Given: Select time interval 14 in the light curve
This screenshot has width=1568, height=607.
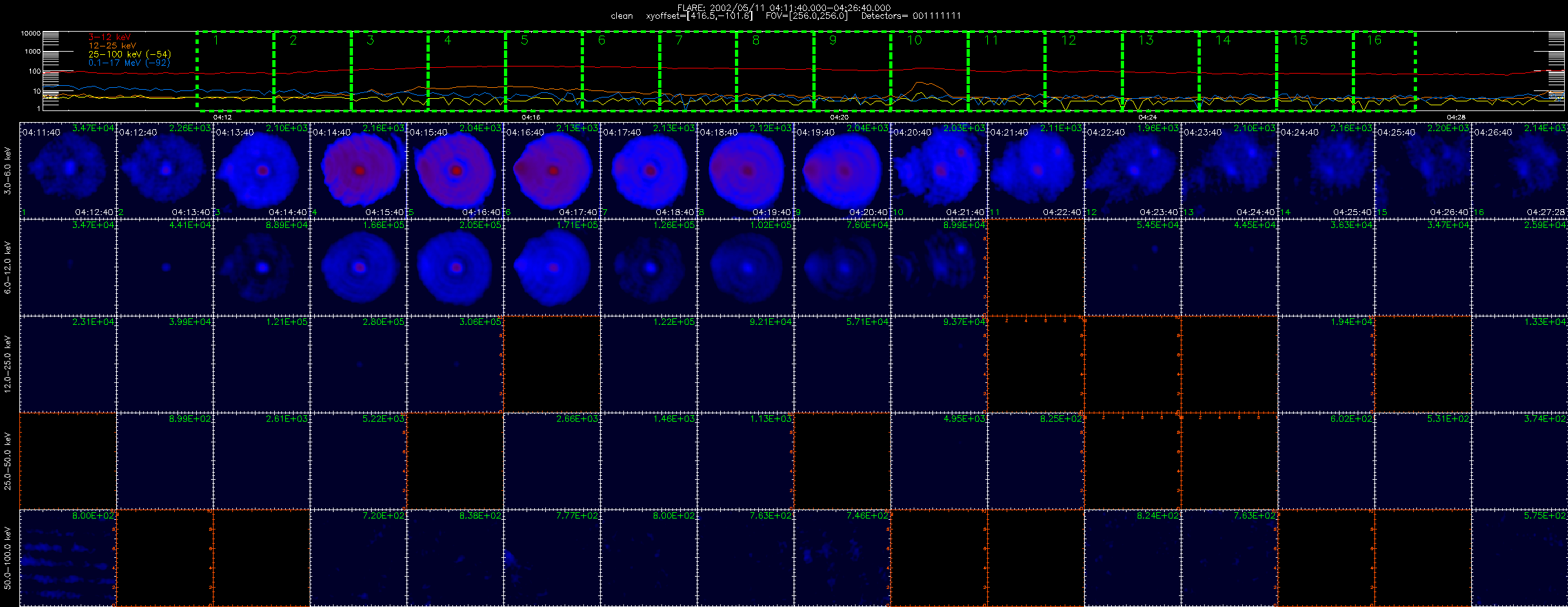Looking at the screenshot, I should pyautogui.click(x=1238, y=71).
